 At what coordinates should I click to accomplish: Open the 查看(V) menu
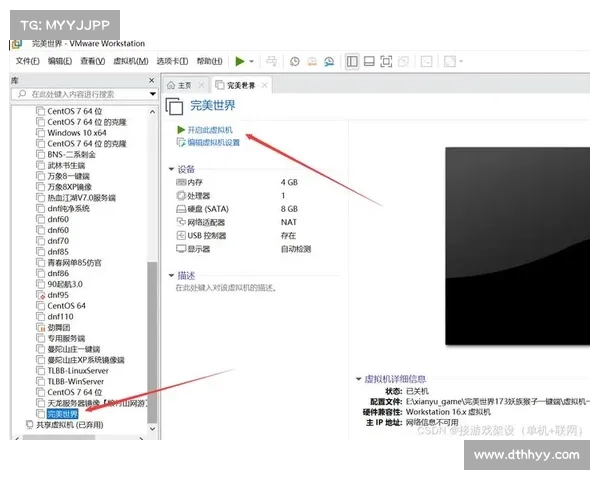click(93, 61)
